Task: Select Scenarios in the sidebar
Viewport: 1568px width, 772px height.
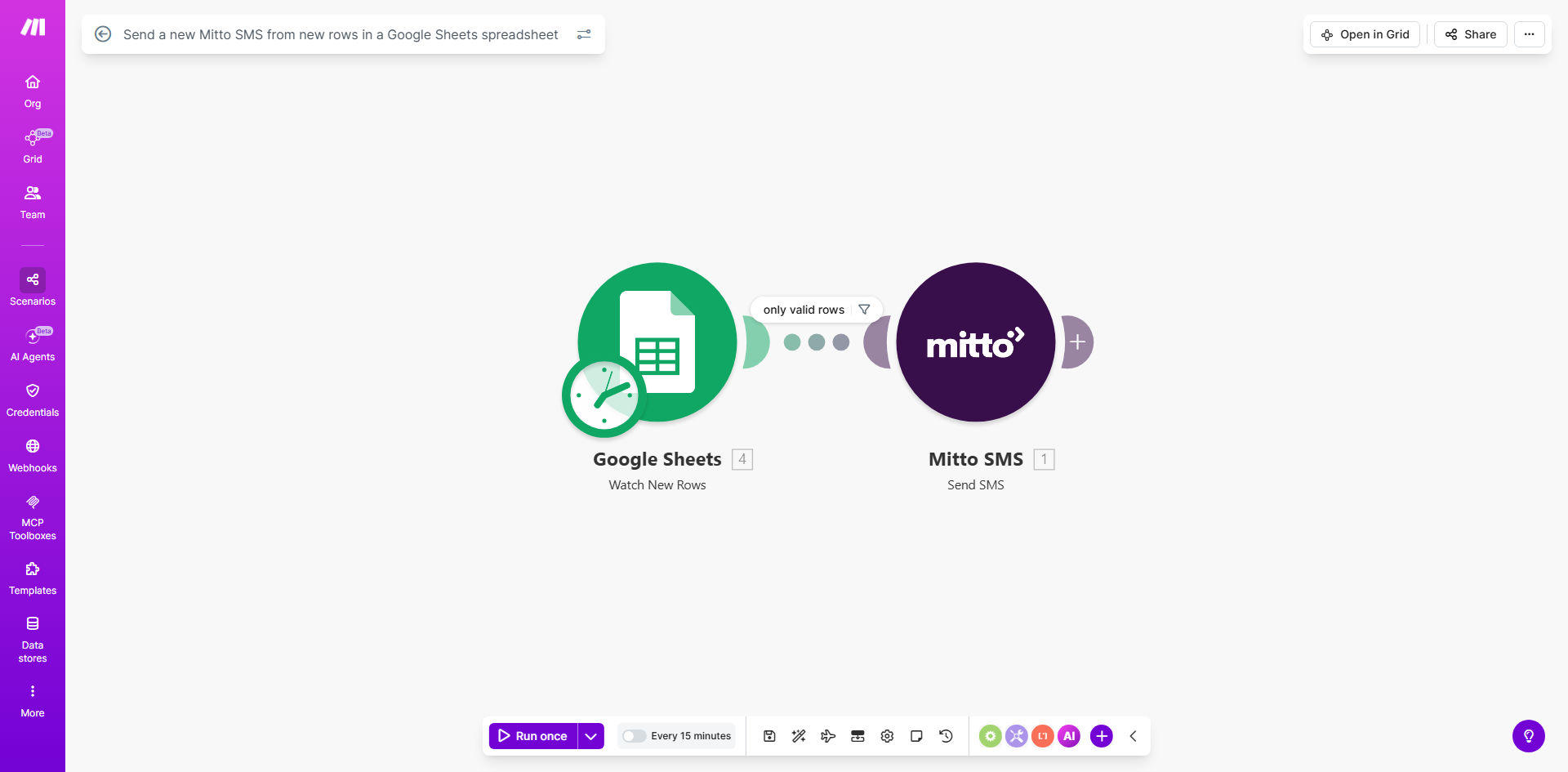Action: [x=33, y=288]
